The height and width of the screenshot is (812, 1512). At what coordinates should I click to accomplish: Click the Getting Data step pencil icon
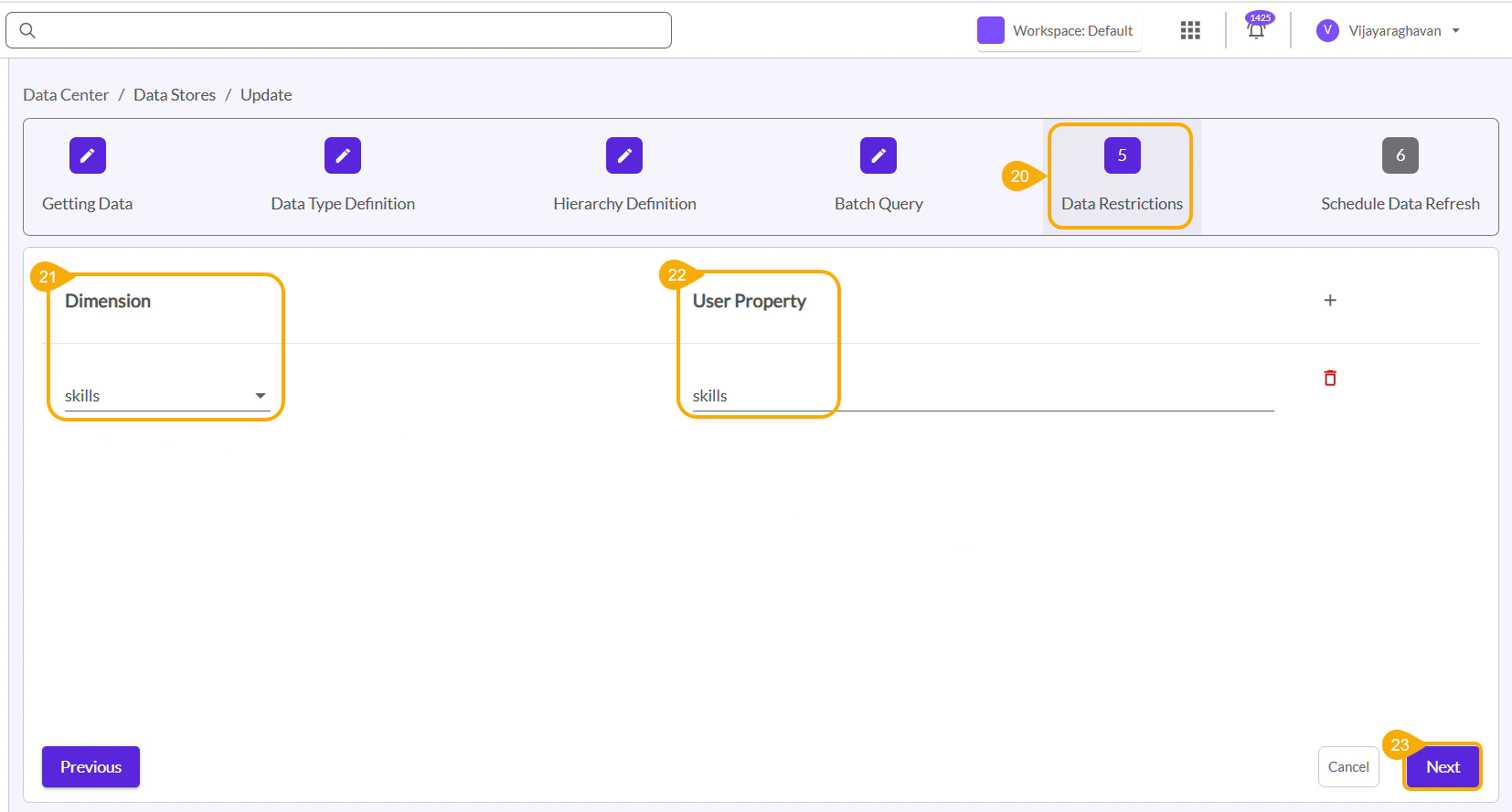coord(88,155)
